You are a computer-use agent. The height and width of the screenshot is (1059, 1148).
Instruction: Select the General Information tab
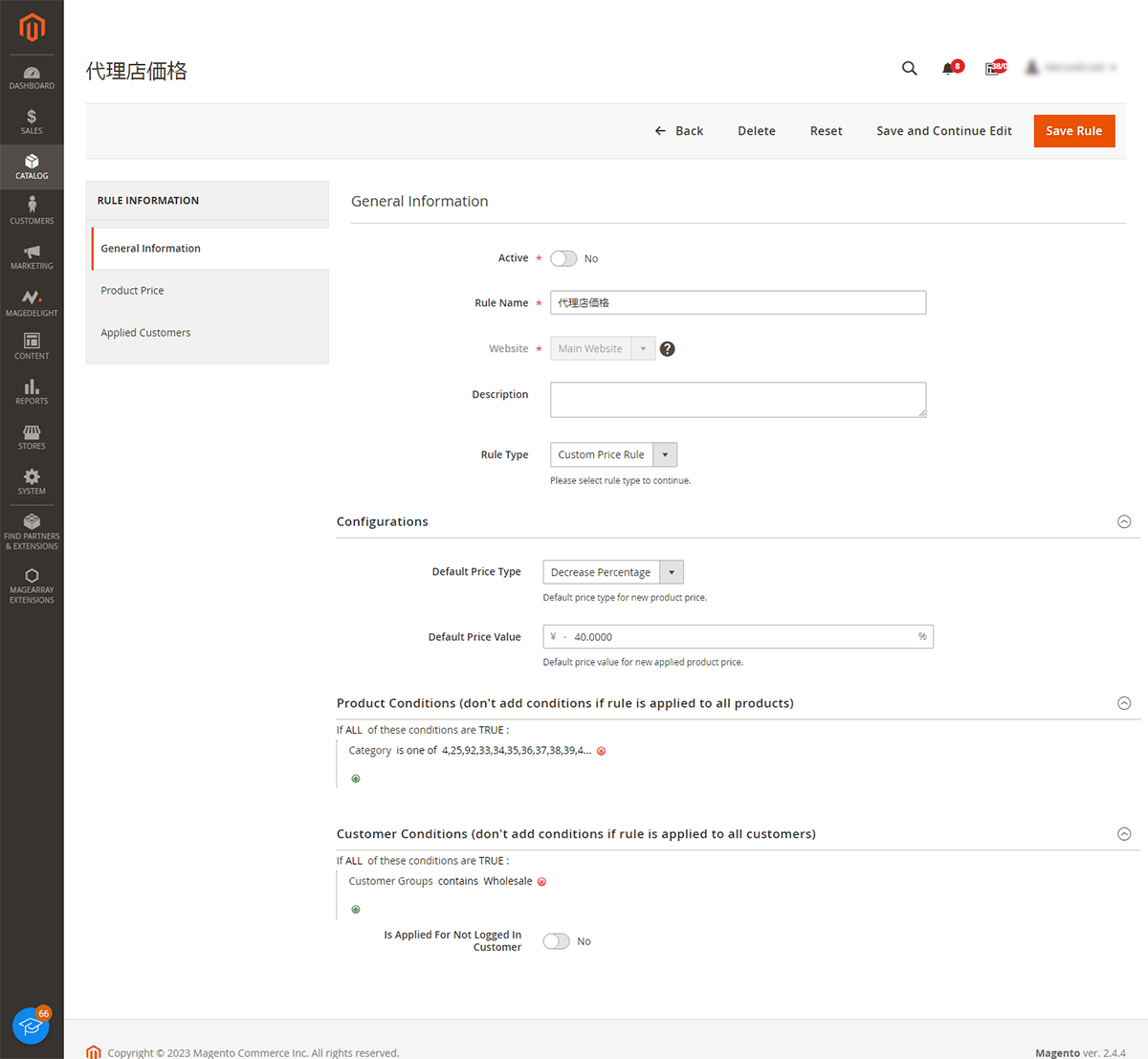tap(210, 249)
